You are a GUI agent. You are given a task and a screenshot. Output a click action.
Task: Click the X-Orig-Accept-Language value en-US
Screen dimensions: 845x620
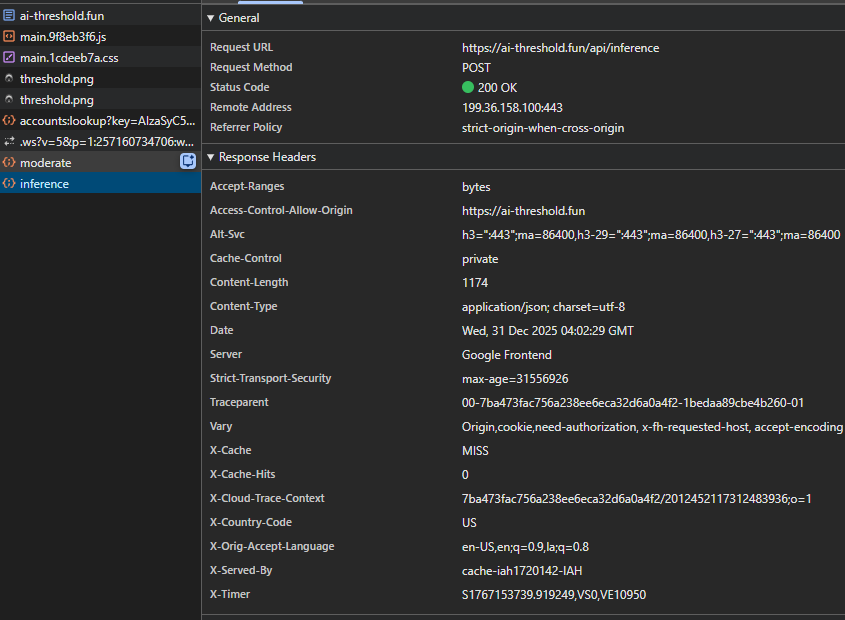pos(525,547)
